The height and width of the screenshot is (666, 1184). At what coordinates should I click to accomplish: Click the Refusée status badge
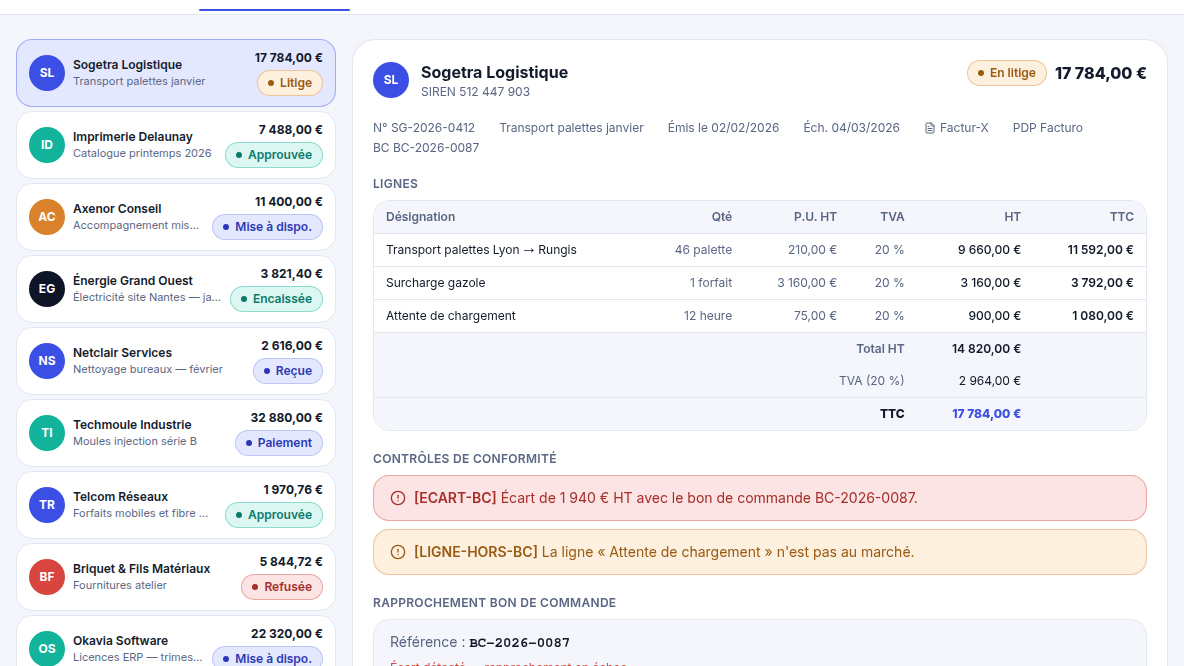click(x=282, y=587)
